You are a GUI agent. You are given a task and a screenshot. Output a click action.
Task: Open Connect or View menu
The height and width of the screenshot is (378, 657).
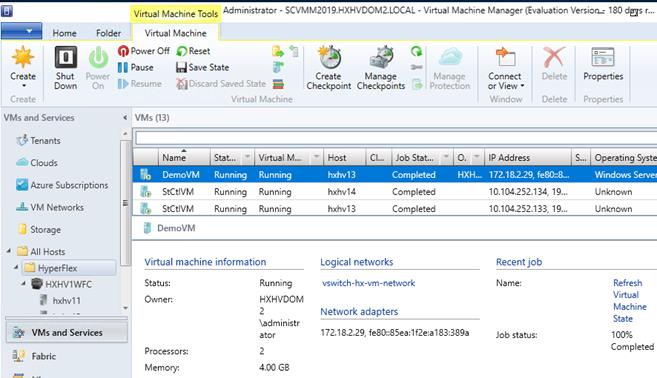point(505,67)
